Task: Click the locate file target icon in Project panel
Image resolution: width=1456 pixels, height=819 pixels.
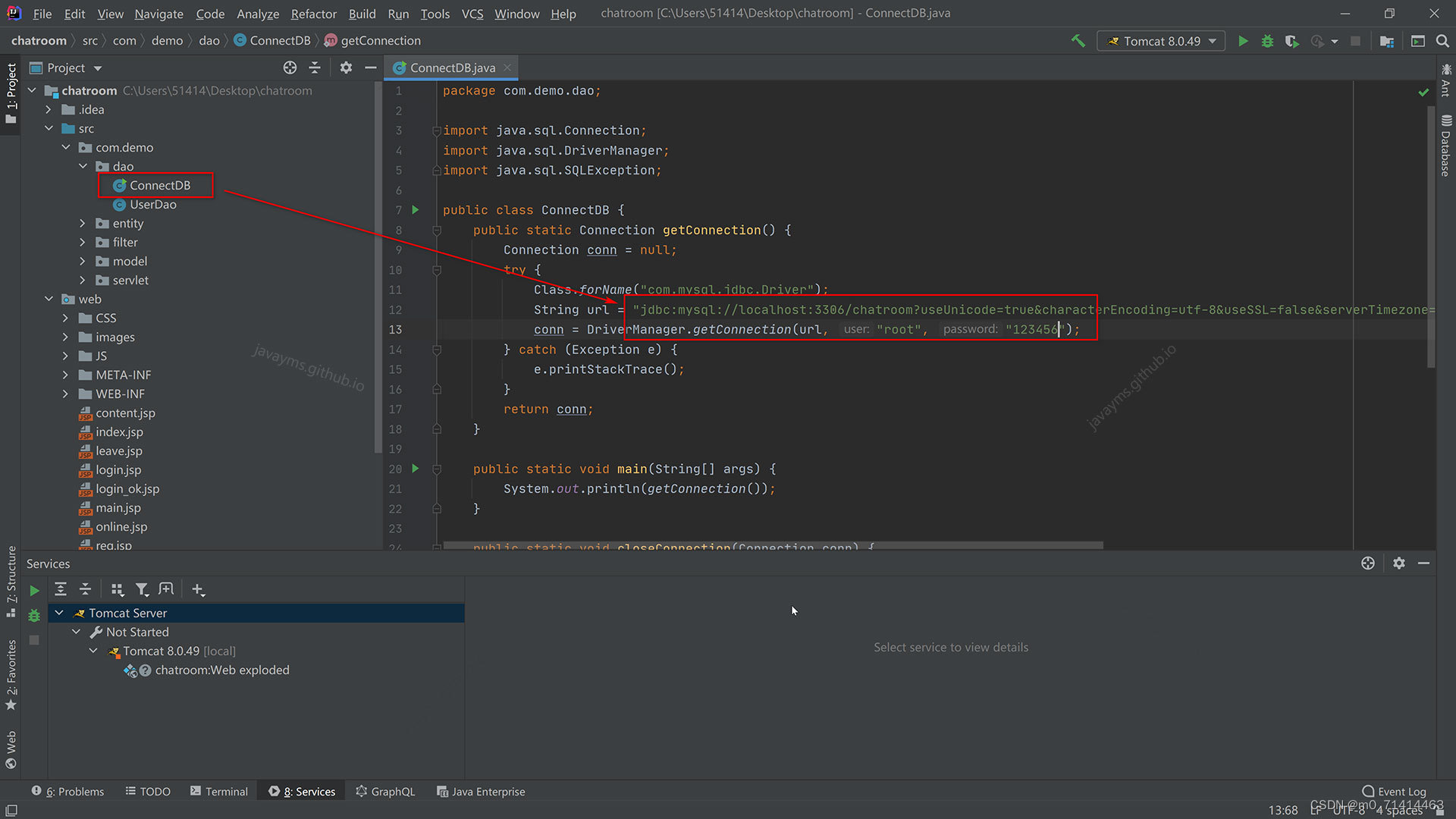Action: tap(290, 67)
